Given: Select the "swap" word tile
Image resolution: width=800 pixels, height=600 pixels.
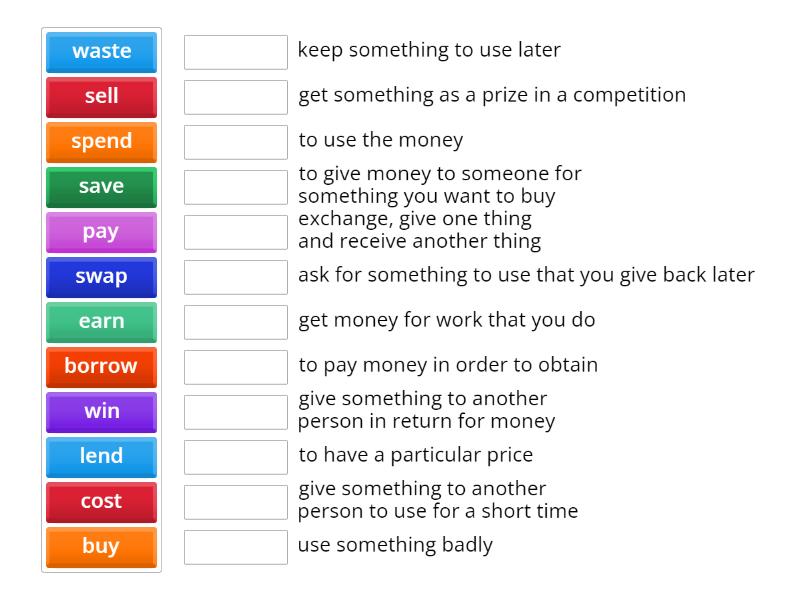Looking at the screenshot, I should (100, 277).
